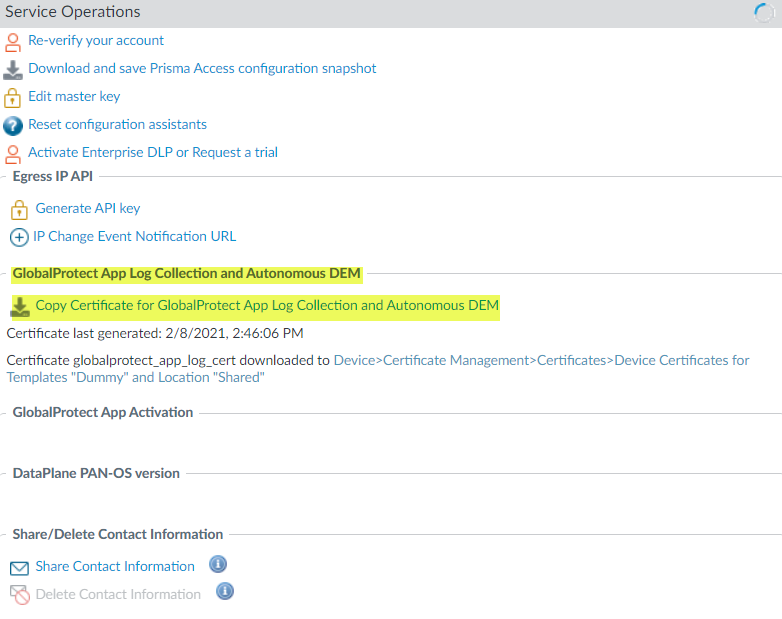
Task: Click the download icon for configuration snapshot
Action: [x=13, y=70]
